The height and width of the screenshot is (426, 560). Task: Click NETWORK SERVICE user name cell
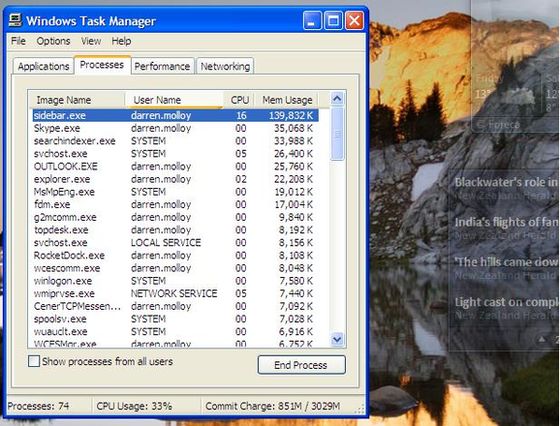click(x=174, y=294)
